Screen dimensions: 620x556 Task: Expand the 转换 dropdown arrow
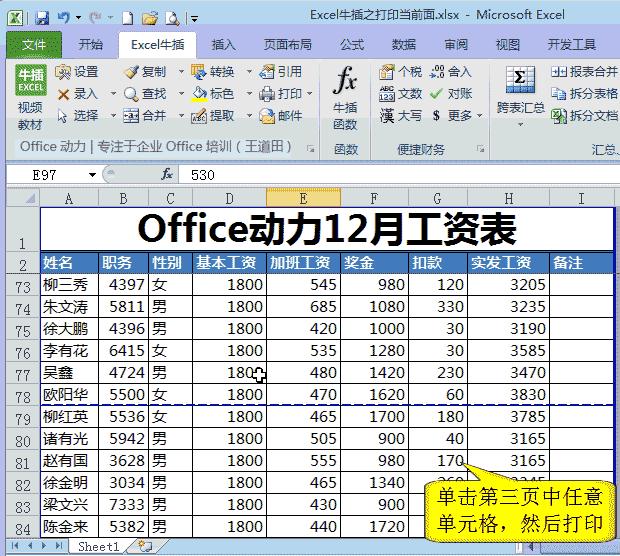tap(249, 72)
